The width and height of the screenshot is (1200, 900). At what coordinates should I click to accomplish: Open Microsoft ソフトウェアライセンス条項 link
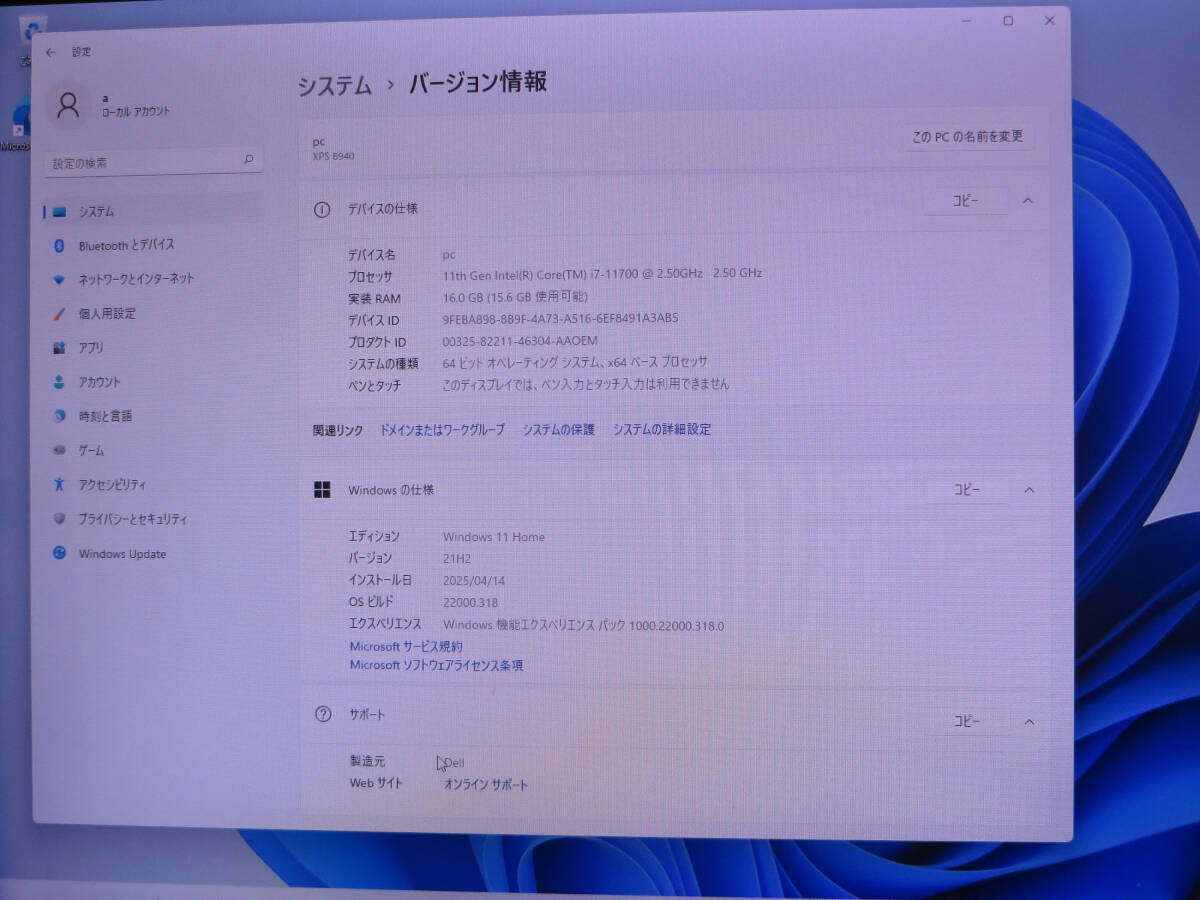(x=436, y=665)
